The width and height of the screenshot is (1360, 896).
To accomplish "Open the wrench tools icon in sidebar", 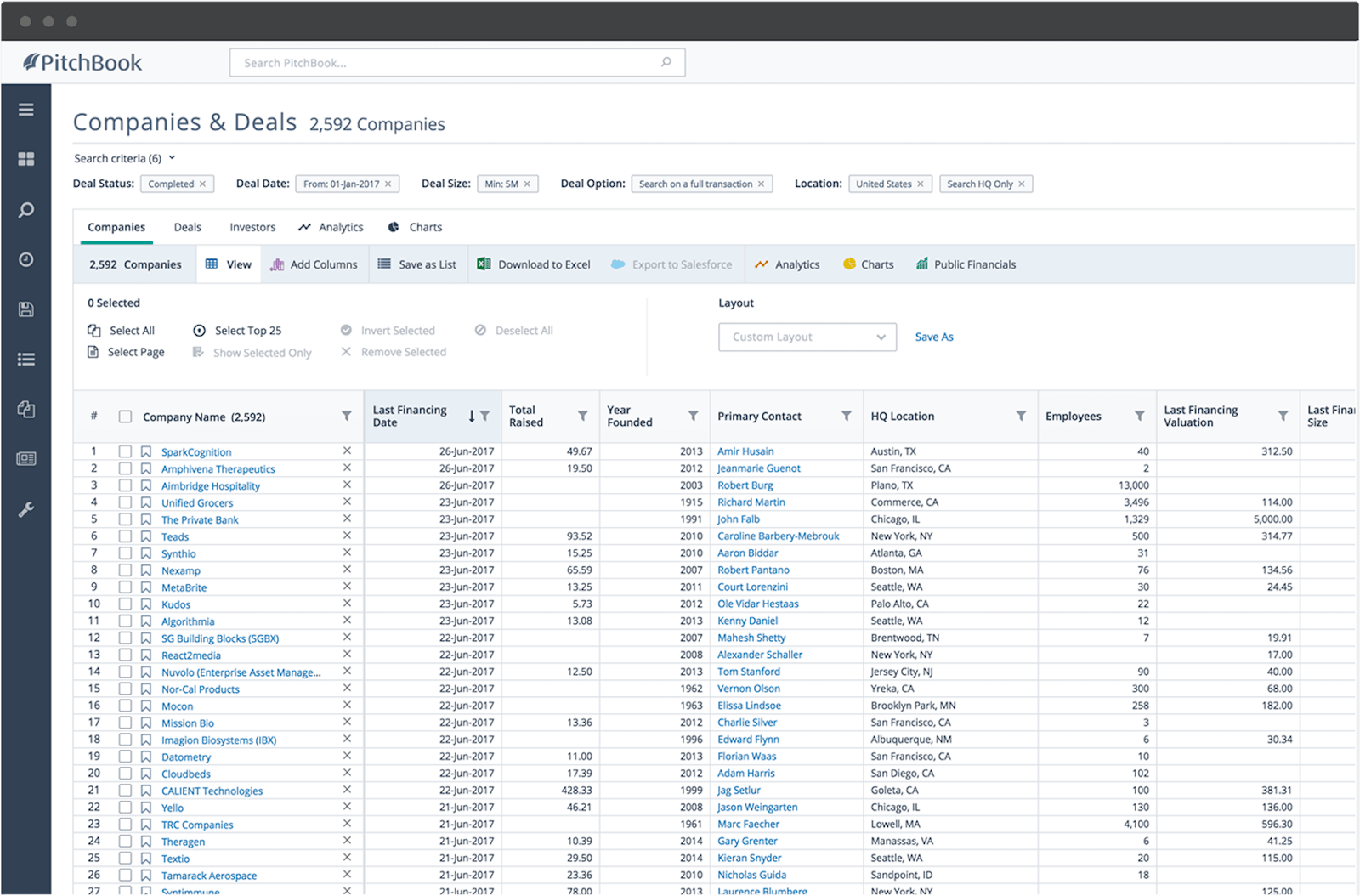I will (26, 509).
